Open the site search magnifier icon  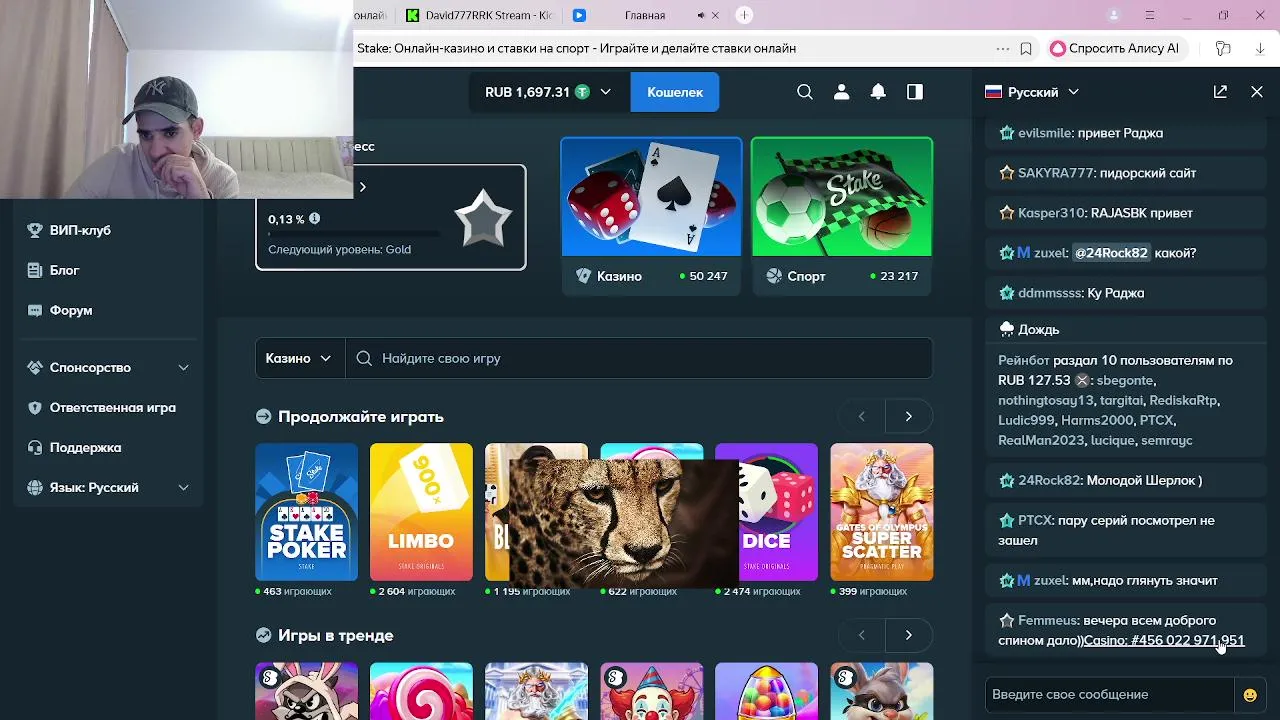click(x=805, y=92)
